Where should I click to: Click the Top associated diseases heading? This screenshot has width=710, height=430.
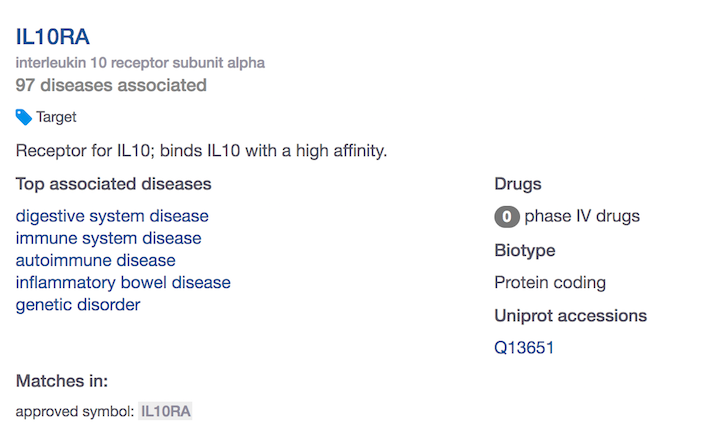point(113,184)
